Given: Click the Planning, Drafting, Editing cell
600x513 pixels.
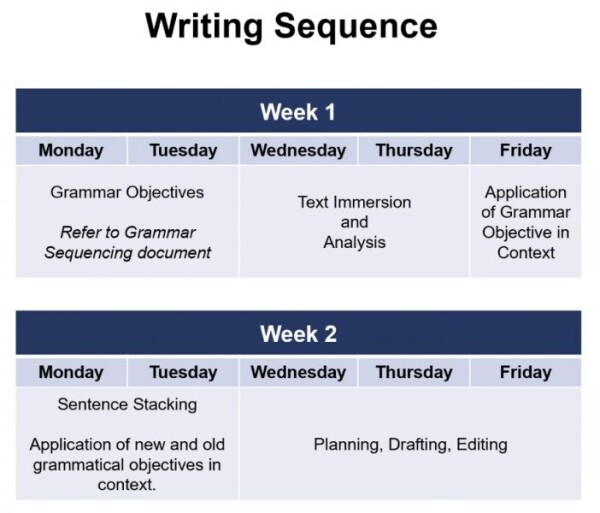Looking at the screenshot, I should pyautogui.click(x=410, y=444).
